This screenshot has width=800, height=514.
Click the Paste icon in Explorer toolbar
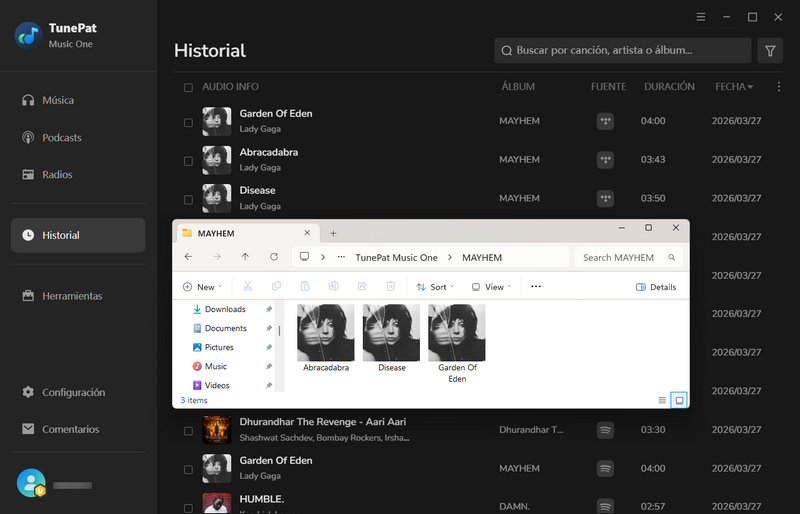click(x=305, y=286)
